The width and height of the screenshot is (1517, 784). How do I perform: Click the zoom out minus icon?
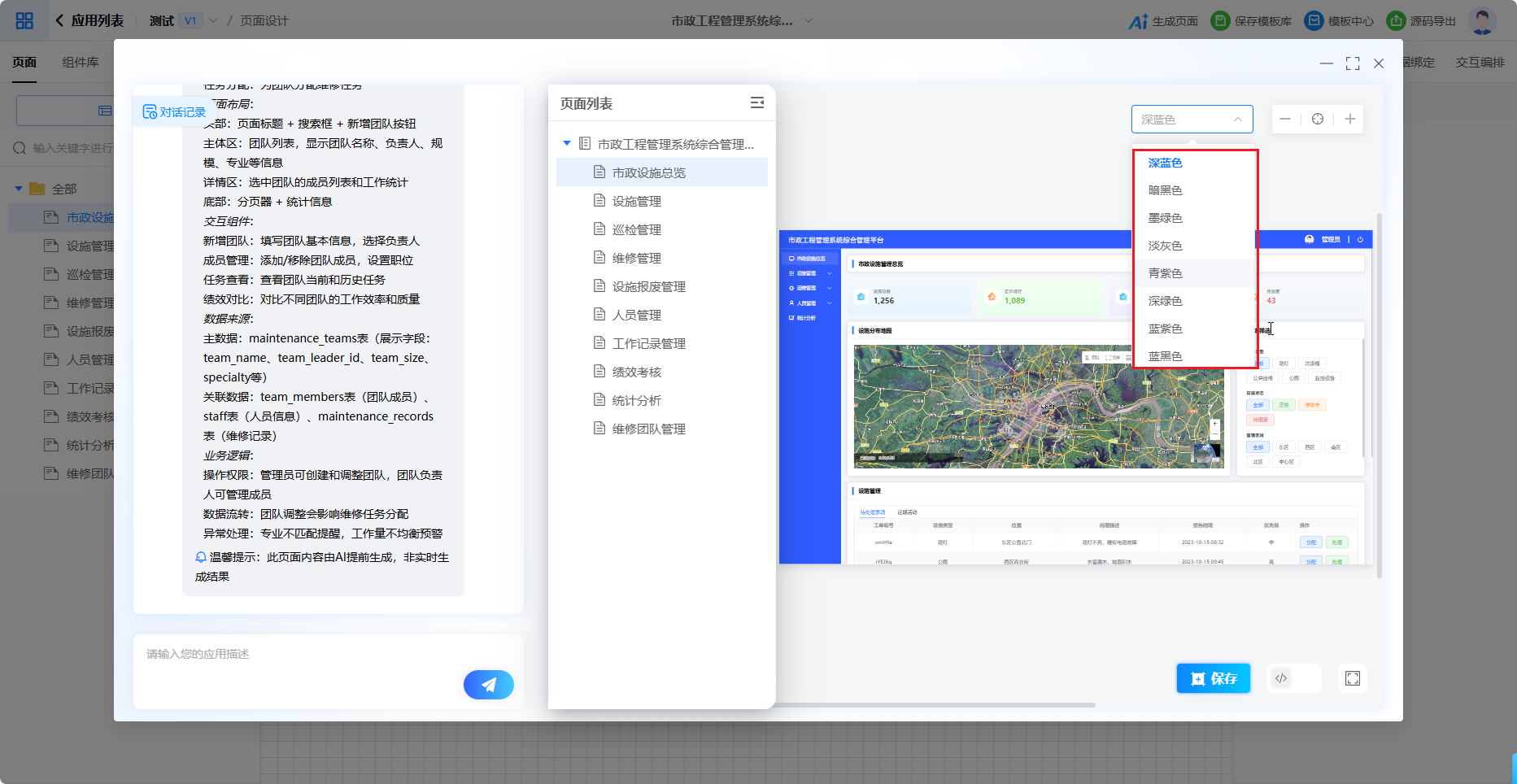click(x=1285, y=120)
